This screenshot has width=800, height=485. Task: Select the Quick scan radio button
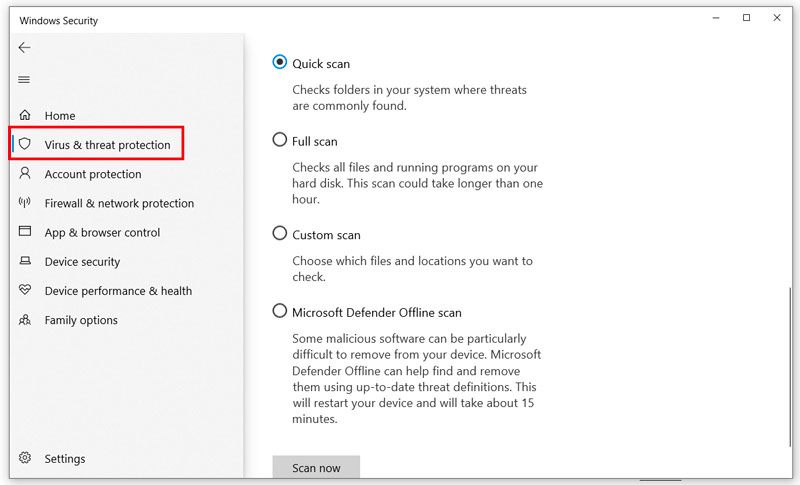[x=280, y=62]
